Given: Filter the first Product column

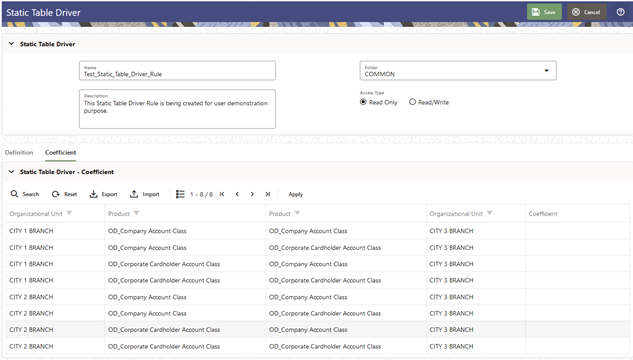Looking at the screenshot, I should click(136, 213).
